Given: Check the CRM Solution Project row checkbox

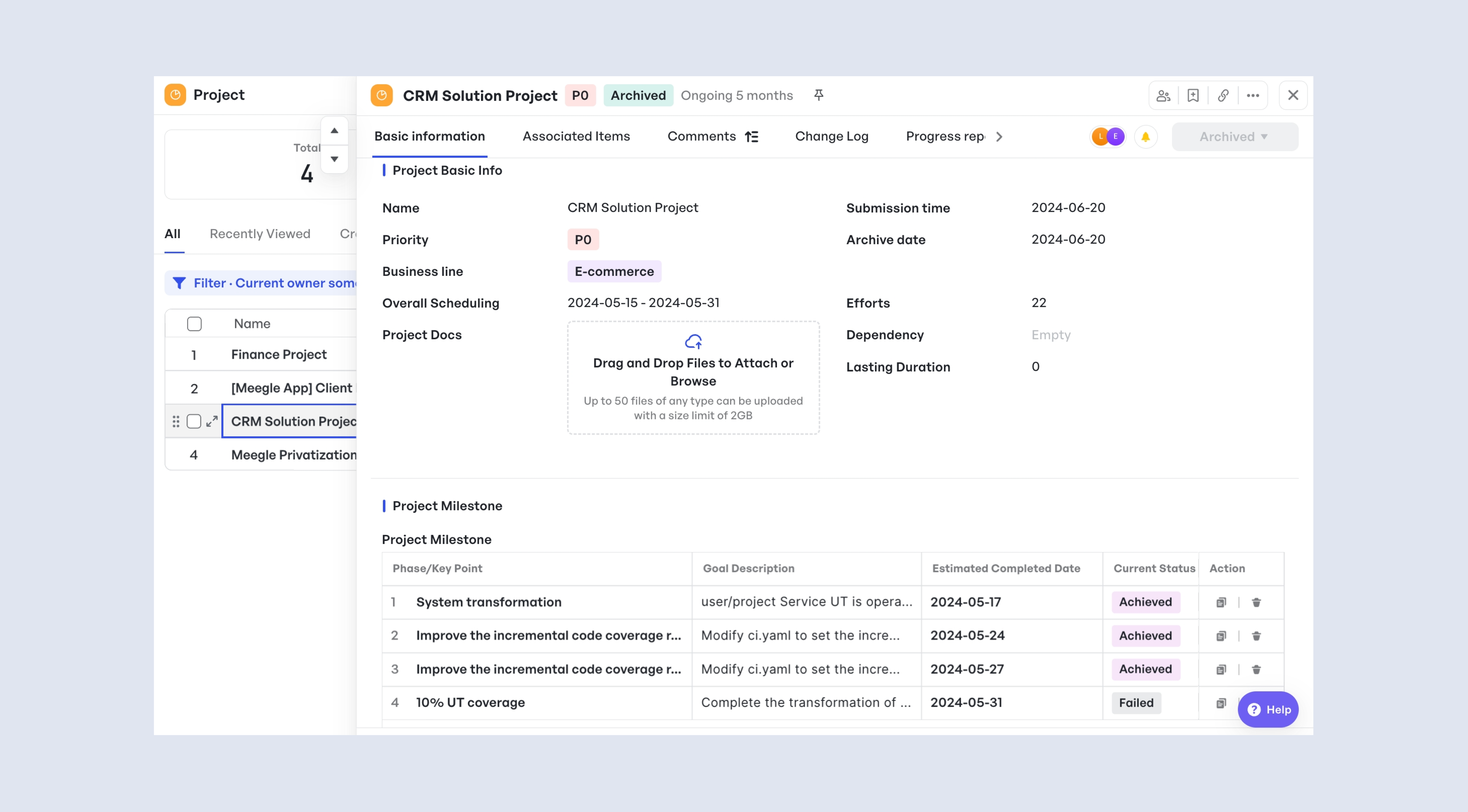Looking at the screenshot, I should (194, 421).
